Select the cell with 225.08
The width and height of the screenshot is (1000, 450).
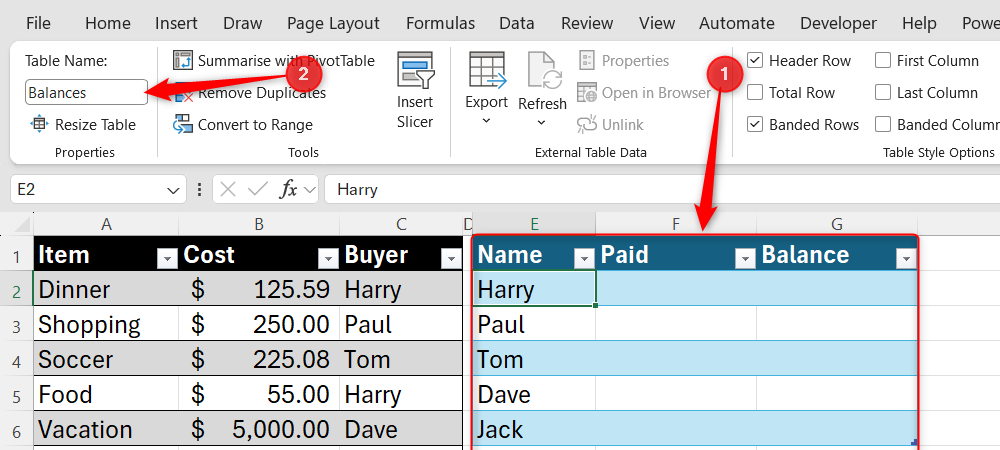tap(259, 359)
